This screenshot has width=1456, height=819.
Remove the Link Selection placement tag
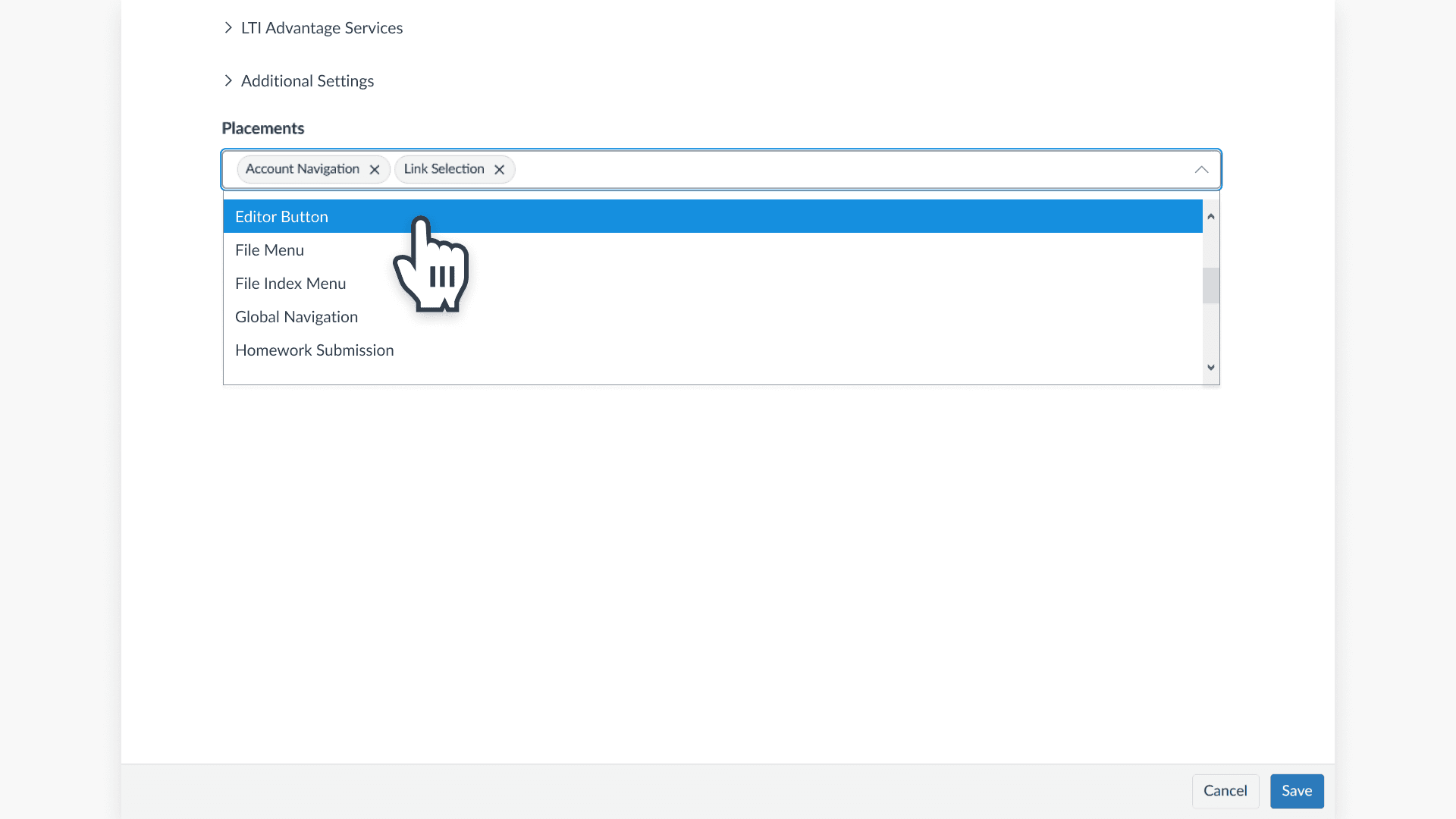coord(499,169)
